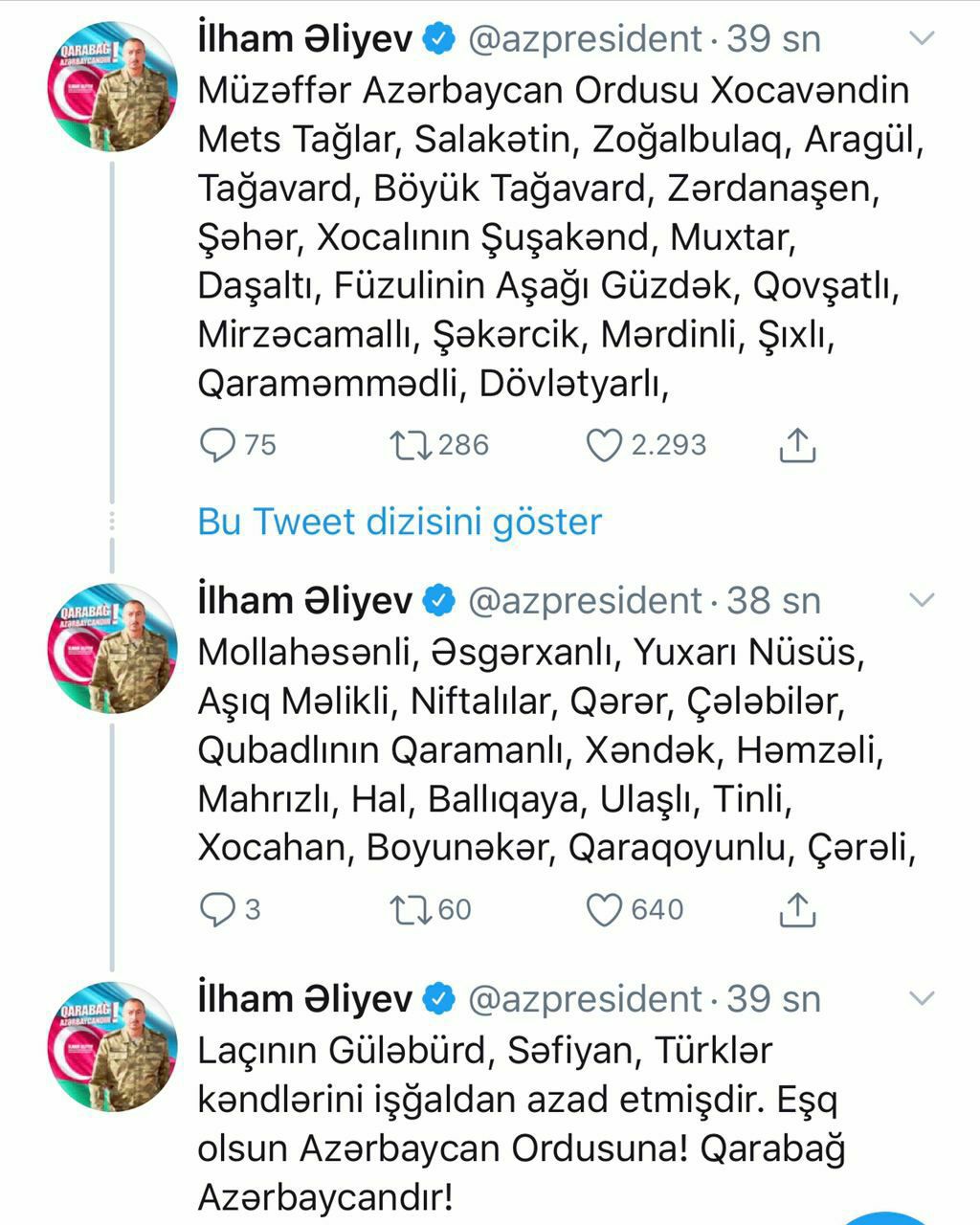Tap the avatar beside the Mollahəsənli tweet

point(111,648)
